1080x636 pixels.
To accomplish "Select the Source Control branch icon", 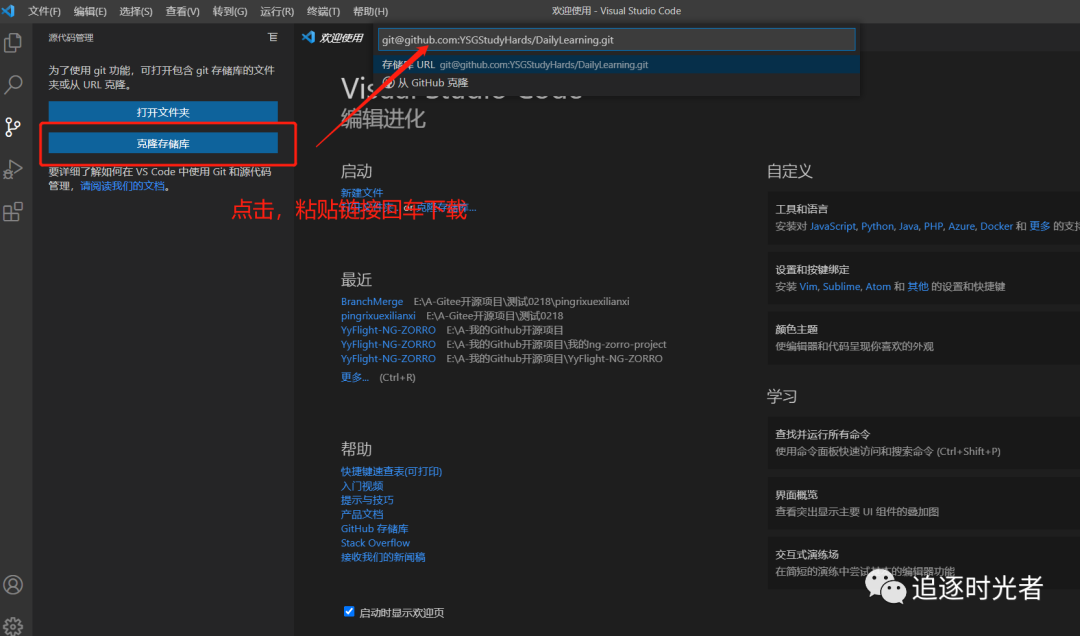I will [13, 127].
